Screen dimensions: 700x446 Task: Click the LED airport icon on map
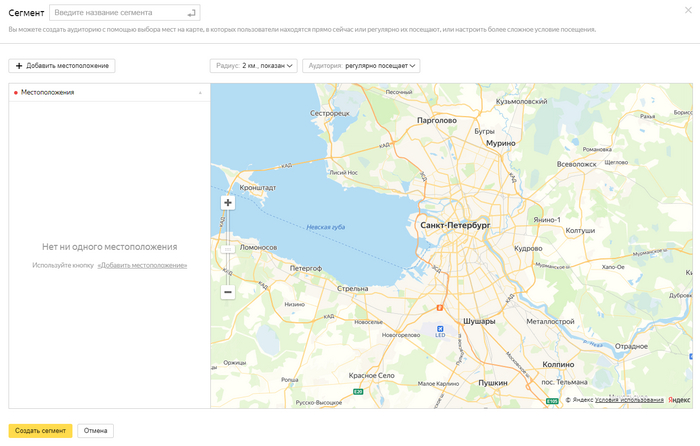coord(439,329)
